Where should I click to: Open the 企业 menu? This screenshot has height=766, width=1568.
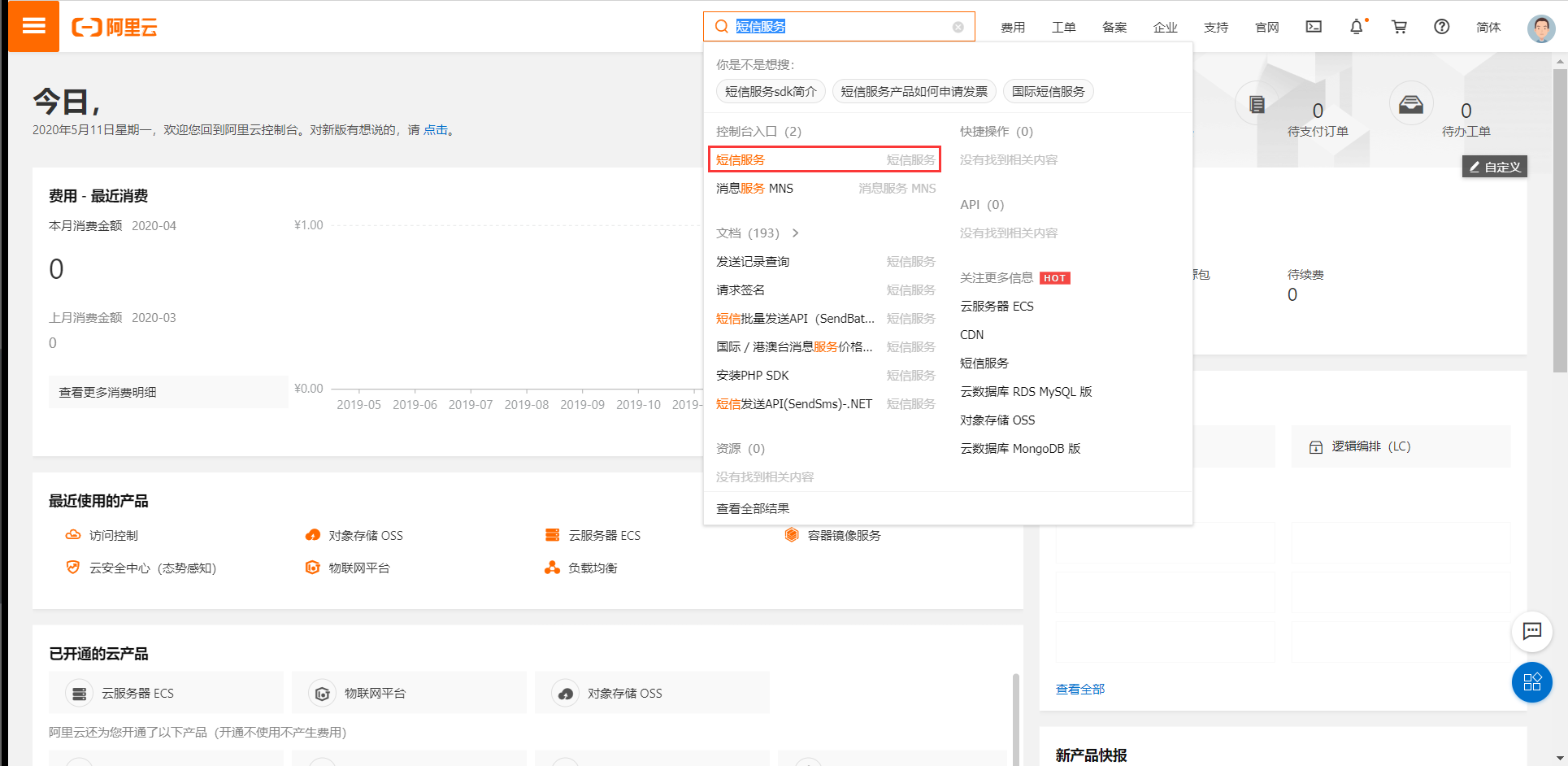click(x=1166, y=28)
